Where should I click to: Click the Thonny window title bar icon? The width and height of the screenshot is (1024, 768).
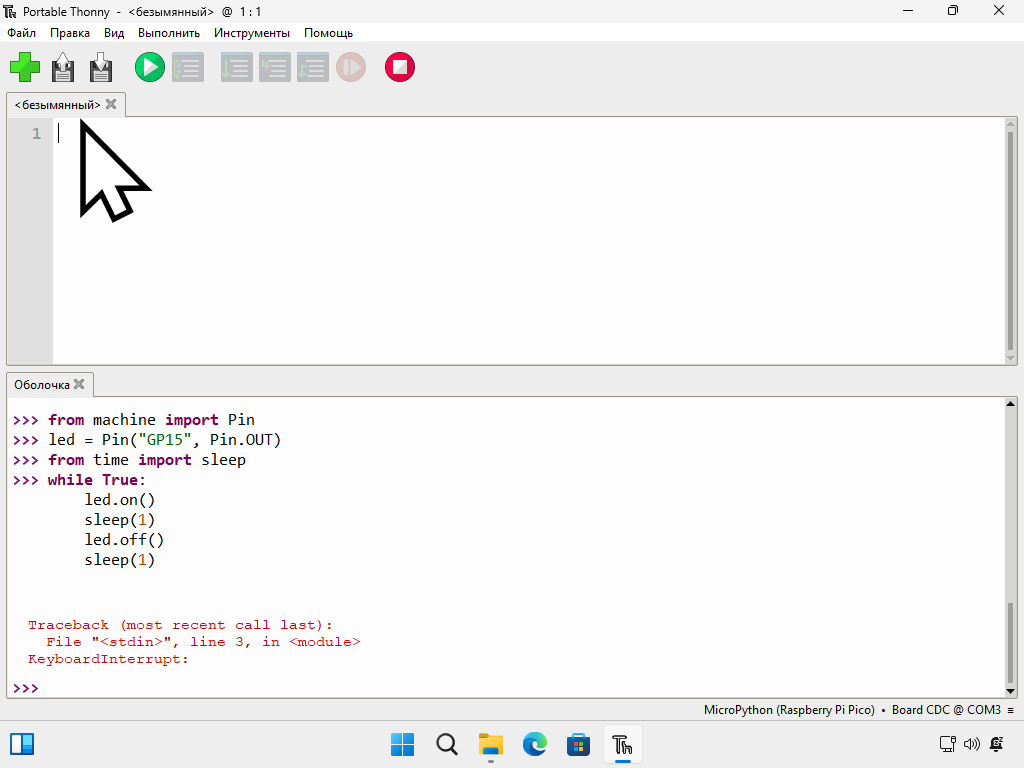tap(10, 11)
